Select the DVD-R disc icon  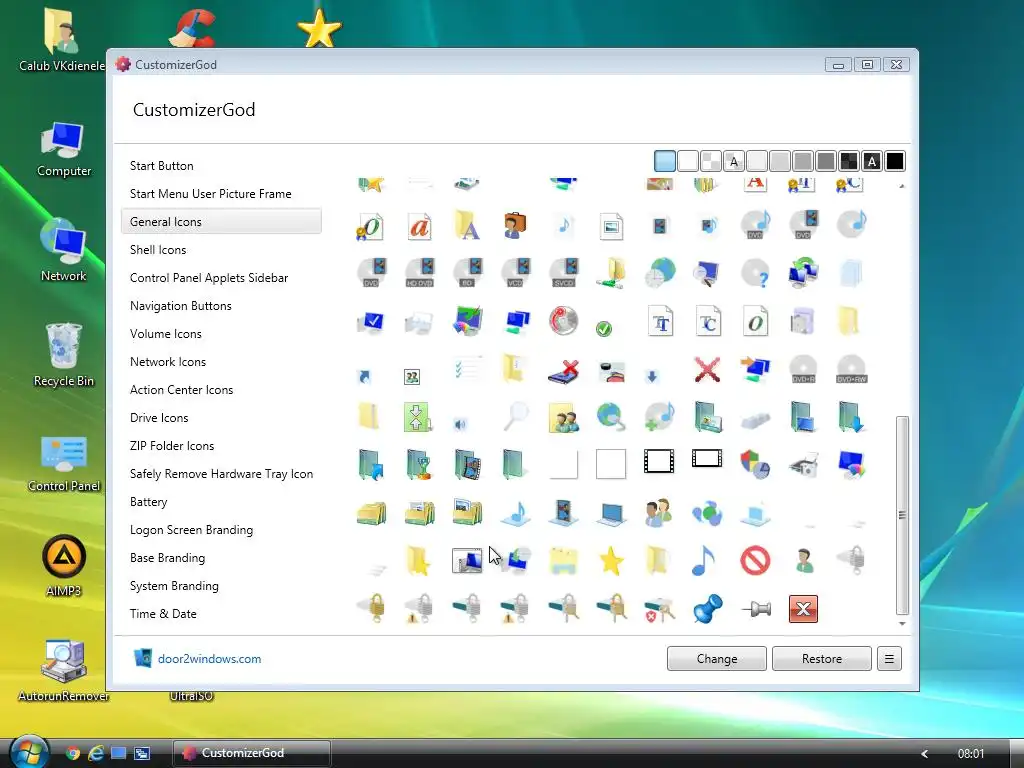(x=803, y=370)
